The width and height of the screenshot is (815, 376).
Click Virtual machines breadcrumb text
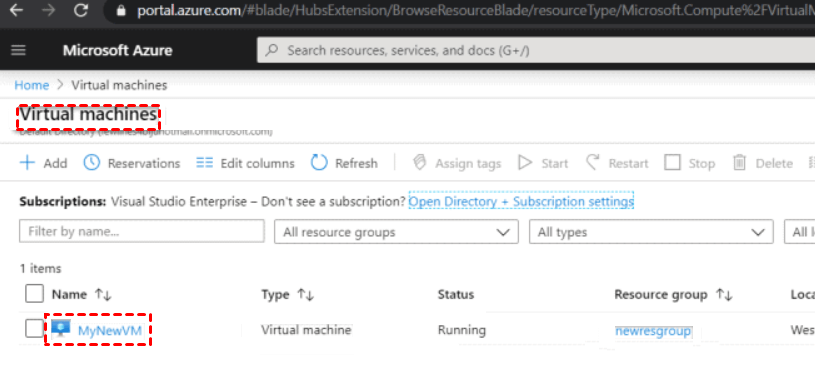point(119,85)
